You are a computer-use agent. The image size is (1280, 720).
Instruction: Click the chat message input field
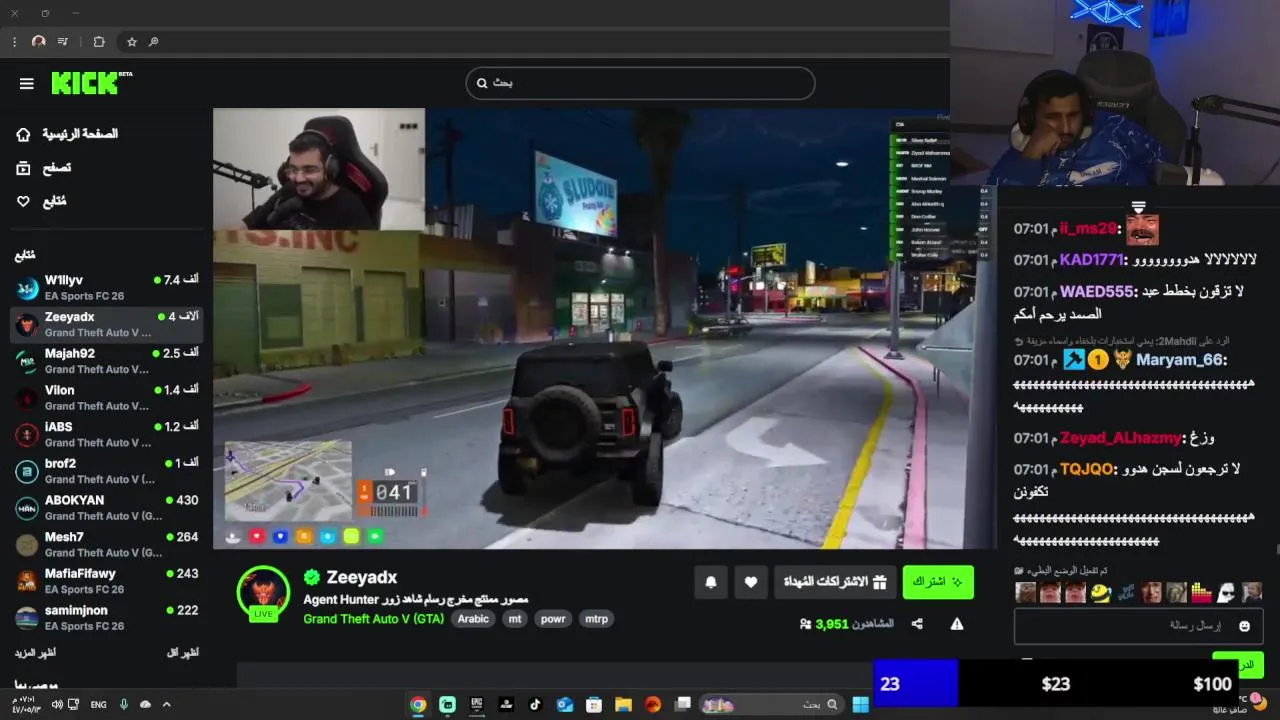click(1138, 626)
